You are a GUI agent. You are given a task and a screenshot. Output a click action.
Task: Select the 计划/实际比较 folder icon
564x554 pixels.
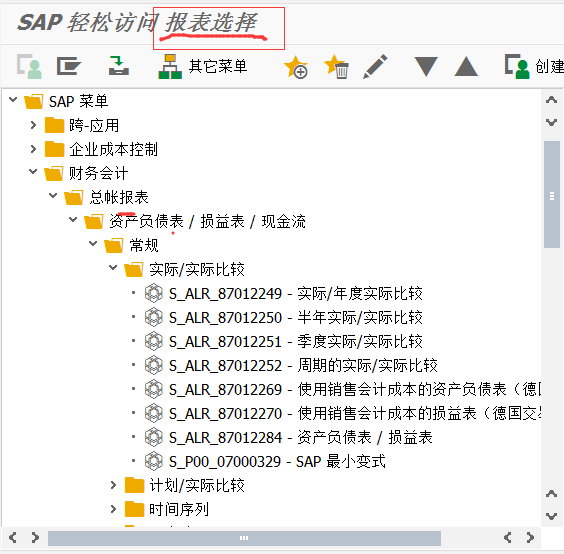pos(135,485)
